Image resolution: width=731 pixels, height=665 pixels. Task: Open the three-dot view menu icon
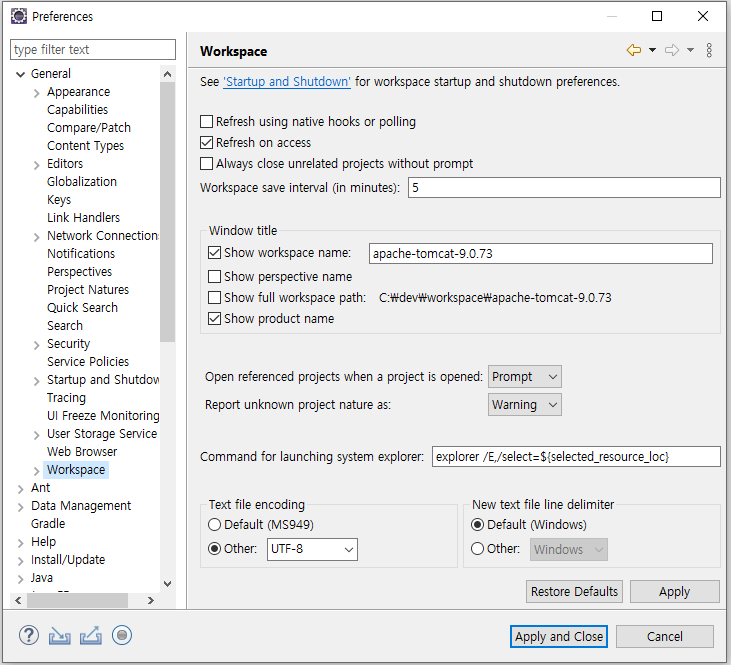709,50
